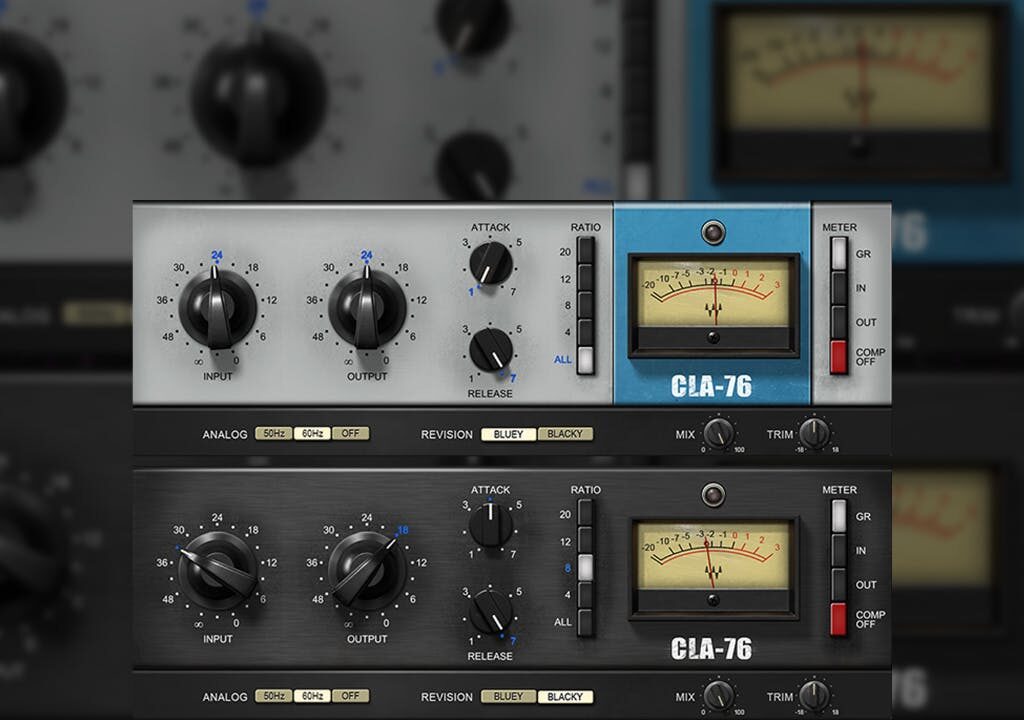Viewport: 1024px width, 720px height.
Task: Click the MIX knob on upper plugin
Action: coord(718,433)
